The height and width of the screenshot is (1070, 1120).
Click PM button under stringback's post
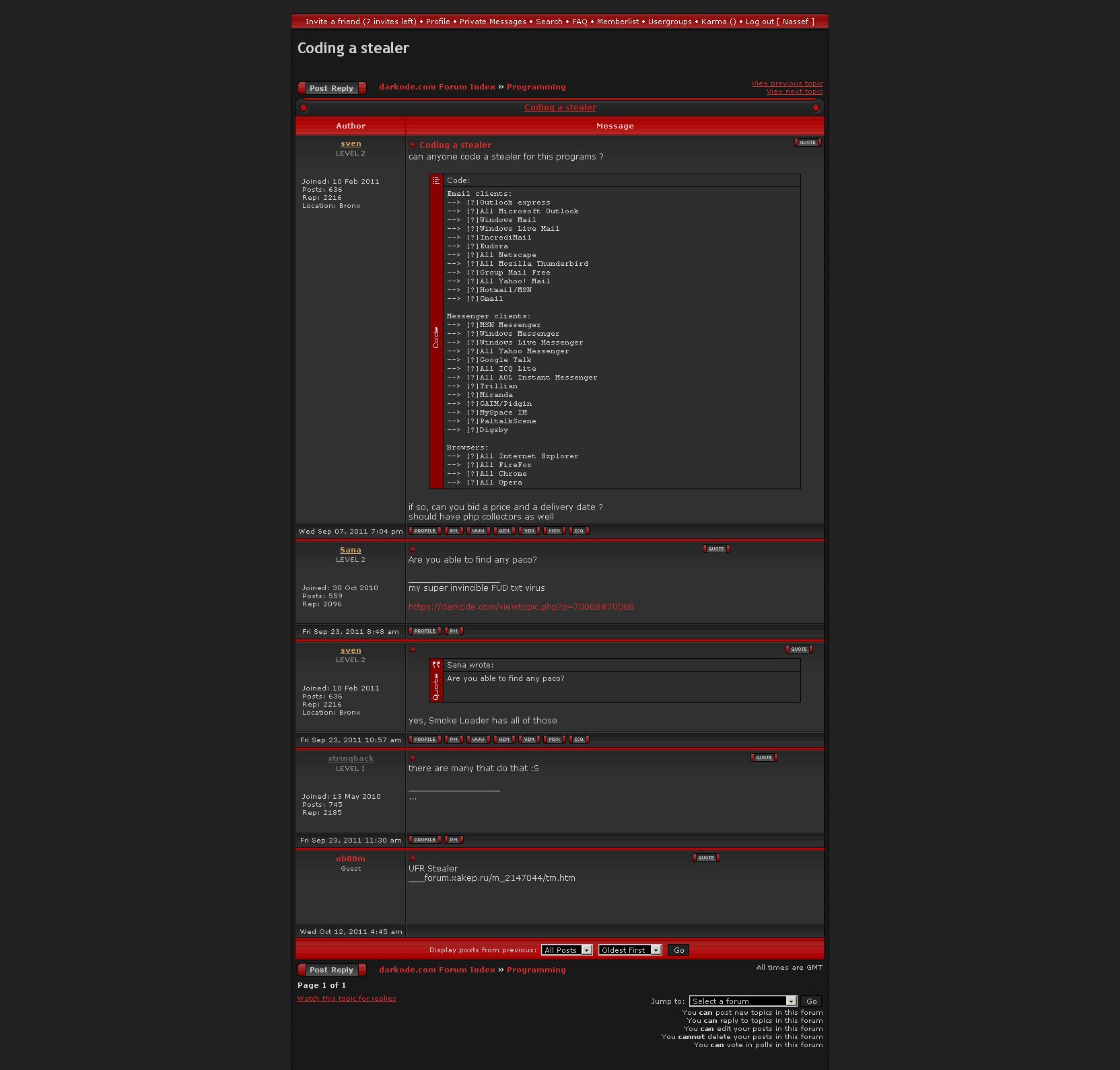tap(454, 840)
